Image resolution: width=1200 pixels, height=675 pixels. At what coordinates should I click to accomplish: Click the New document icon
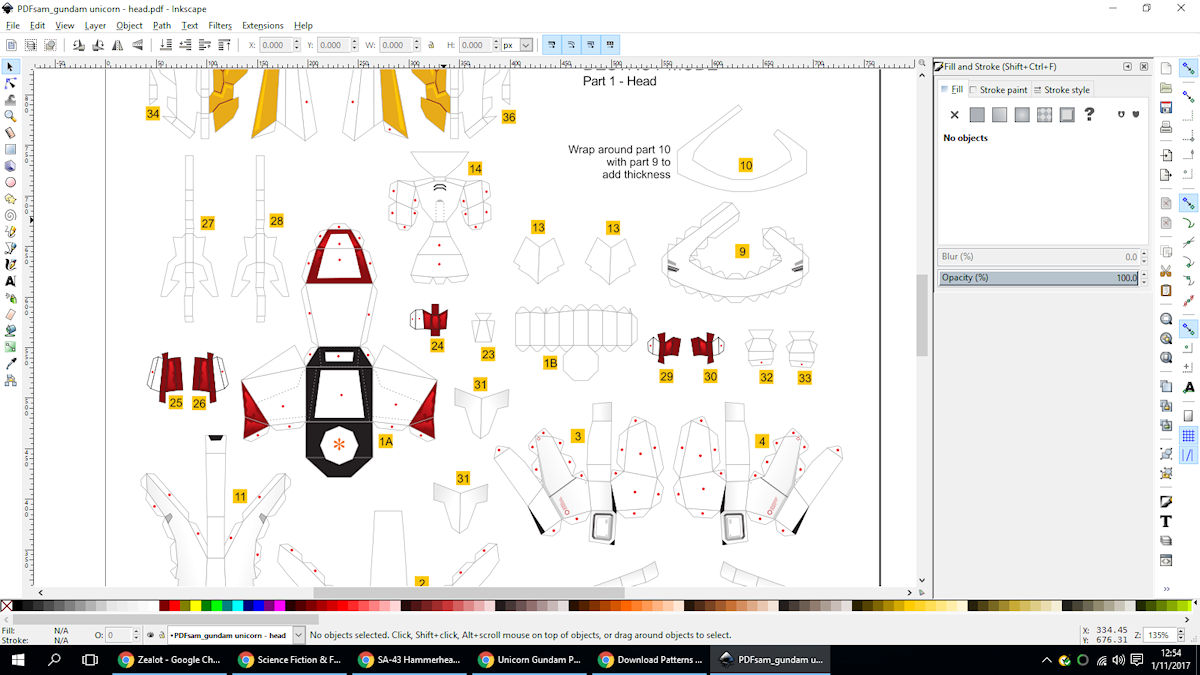click(1166, 68)
